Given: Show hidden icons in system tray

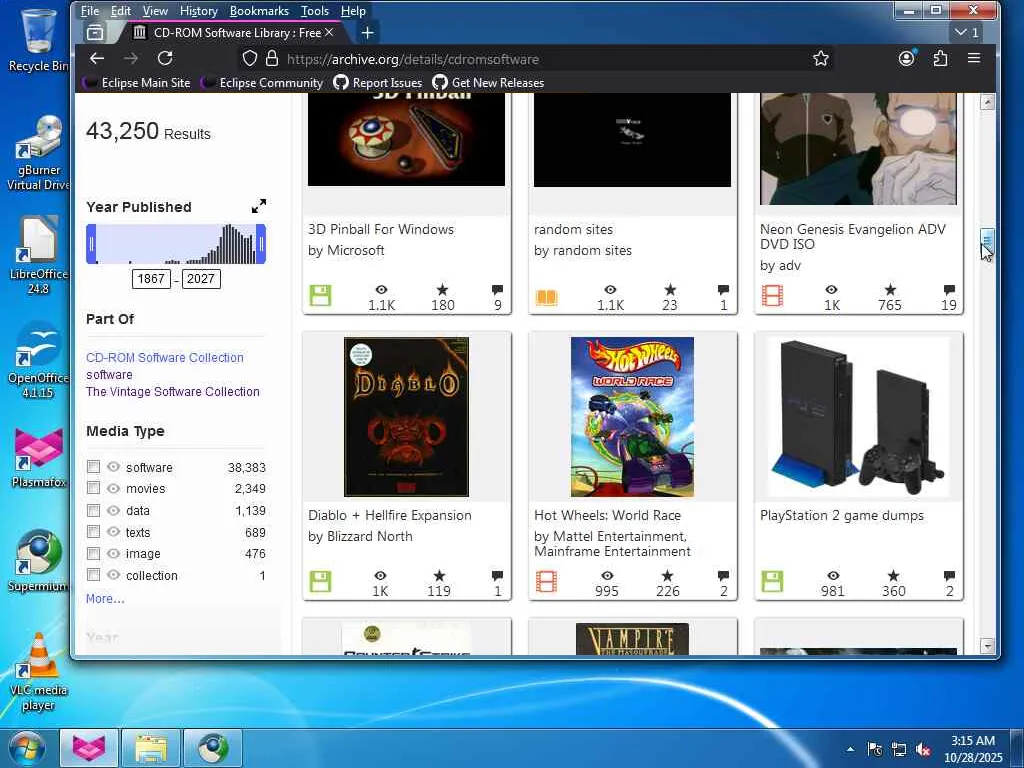Looking at the screenshot, I should point(850,749).
